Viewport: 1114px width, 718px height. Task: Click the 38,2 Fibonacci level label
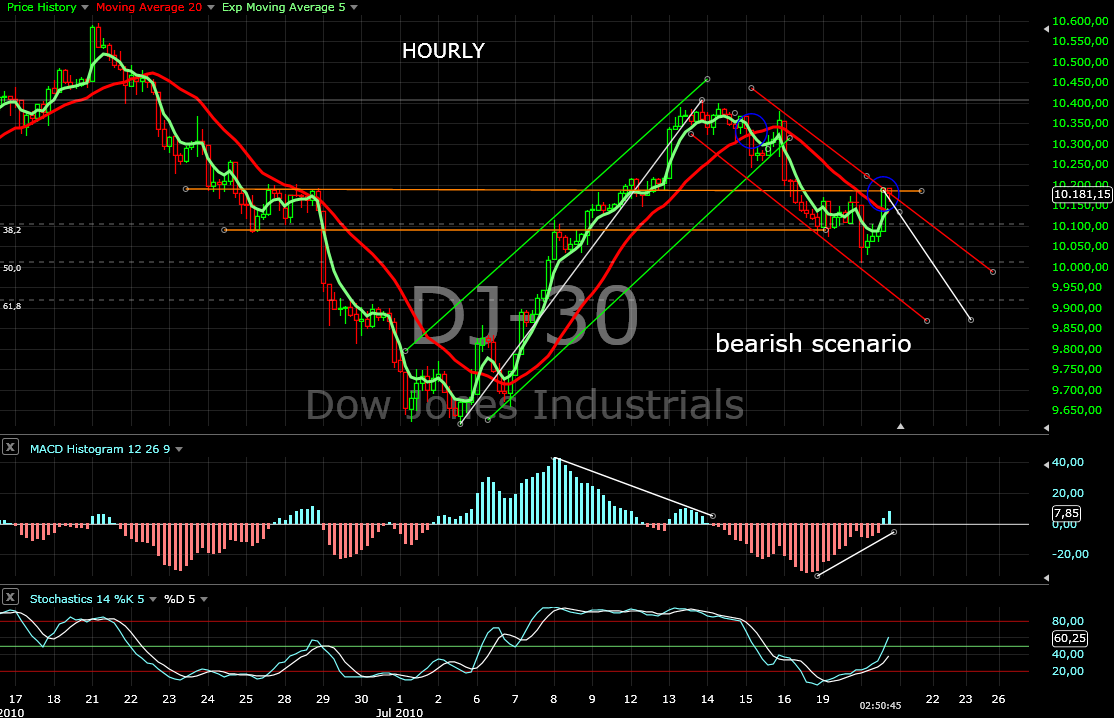12,230
